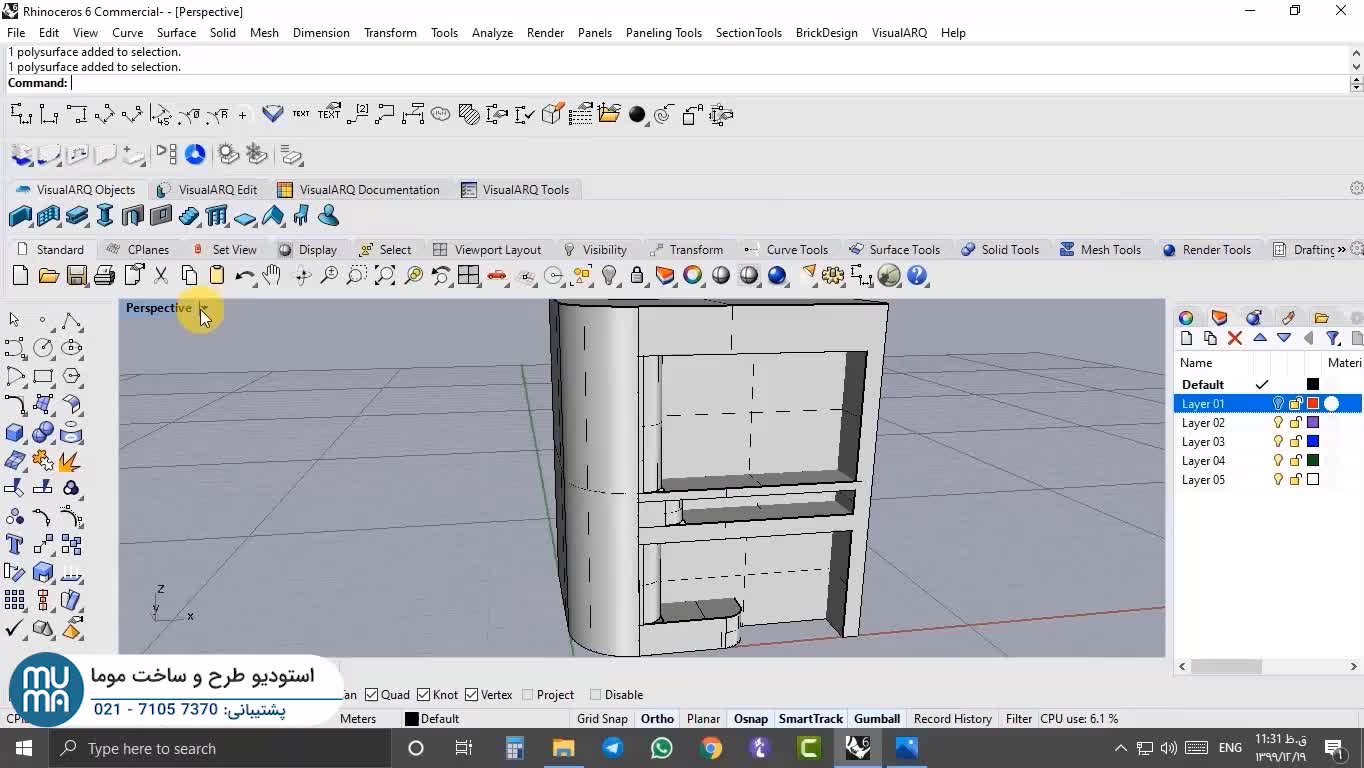Open the Surface menu
The height and width of the screenshot is (768, 1364).
tap(176, 33)
